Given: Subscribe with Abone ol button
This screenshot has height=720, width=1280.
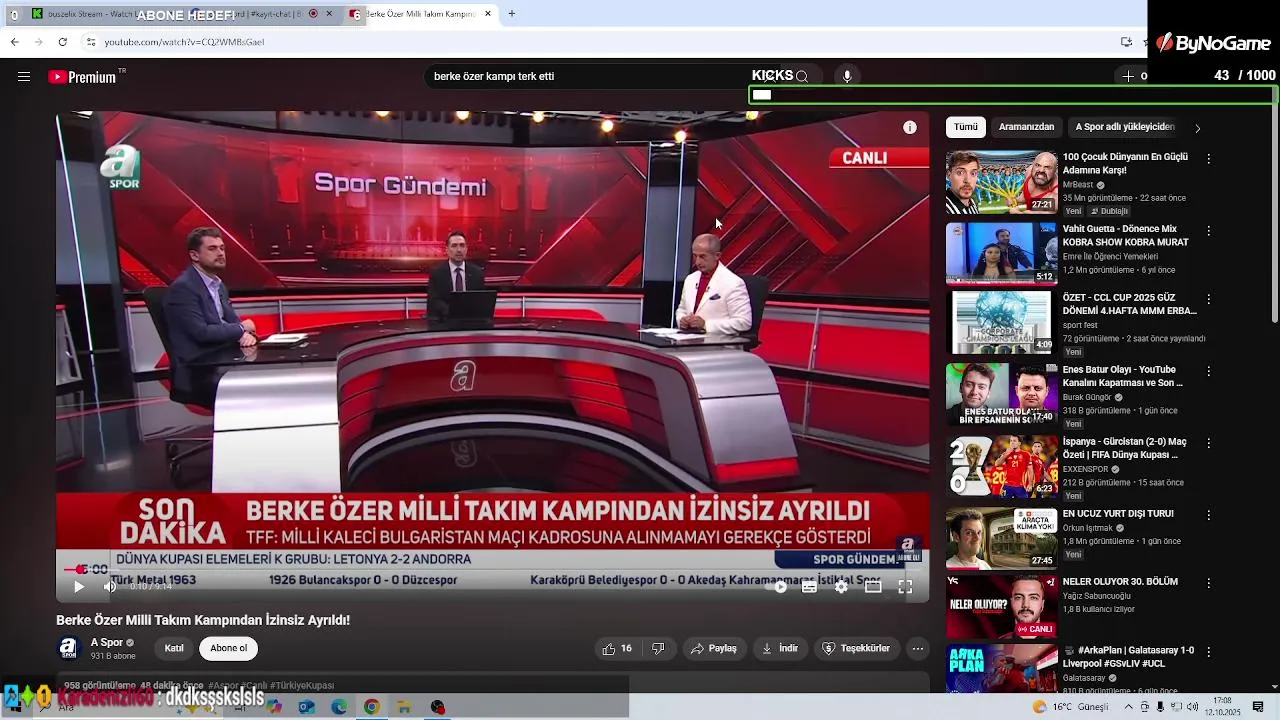Looking at the screenshot, I should (x=229, y=648).
